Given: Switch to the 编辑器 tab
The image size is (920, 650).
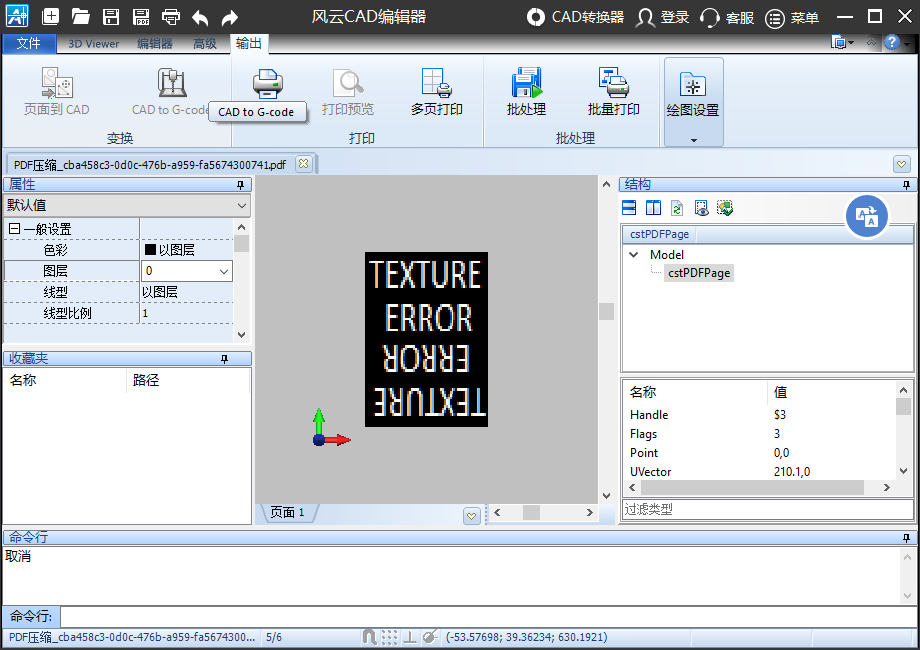Looking at the screenshot, I should 155,44.
